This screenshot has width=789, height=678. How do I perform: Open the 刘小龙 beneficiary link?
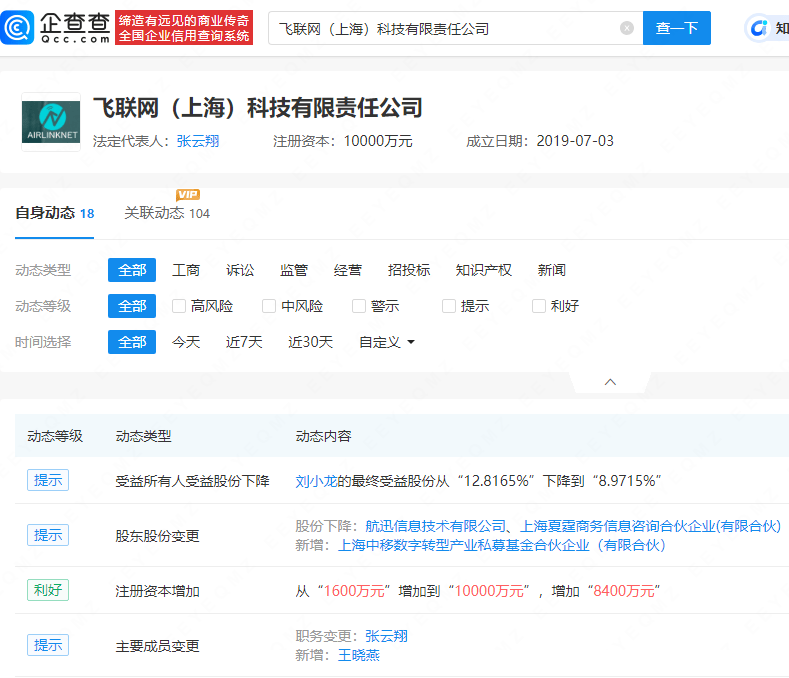(315, 481)
